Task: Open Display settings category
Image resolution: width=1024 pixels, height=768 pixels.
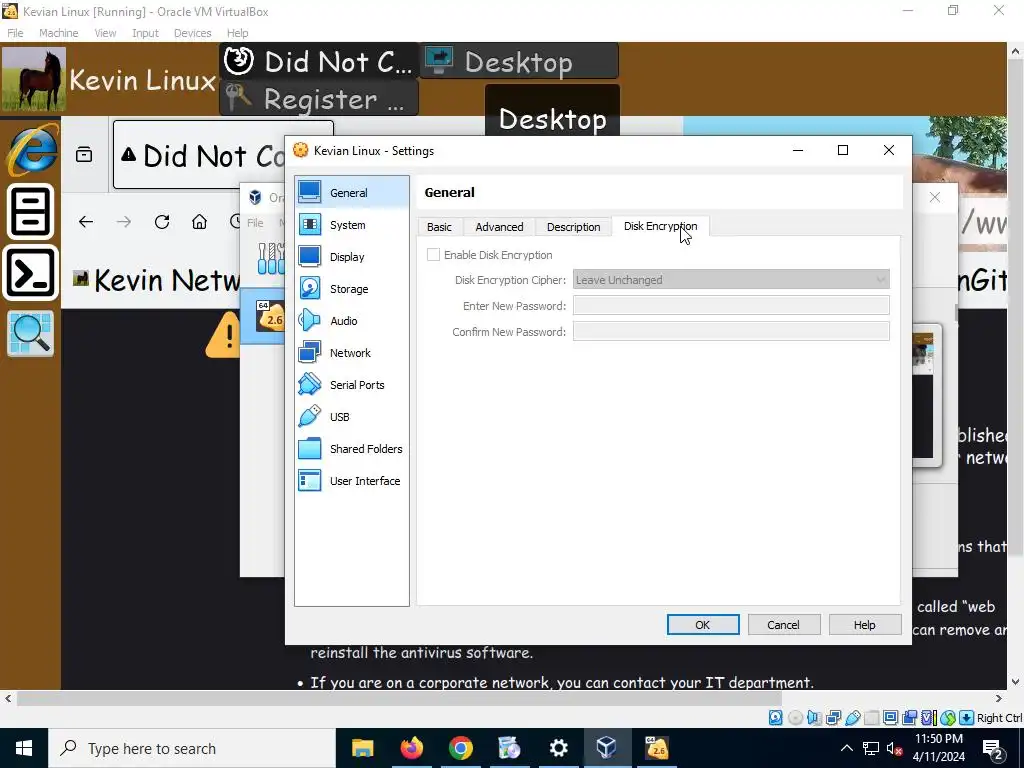Action: tap(351, 257)
